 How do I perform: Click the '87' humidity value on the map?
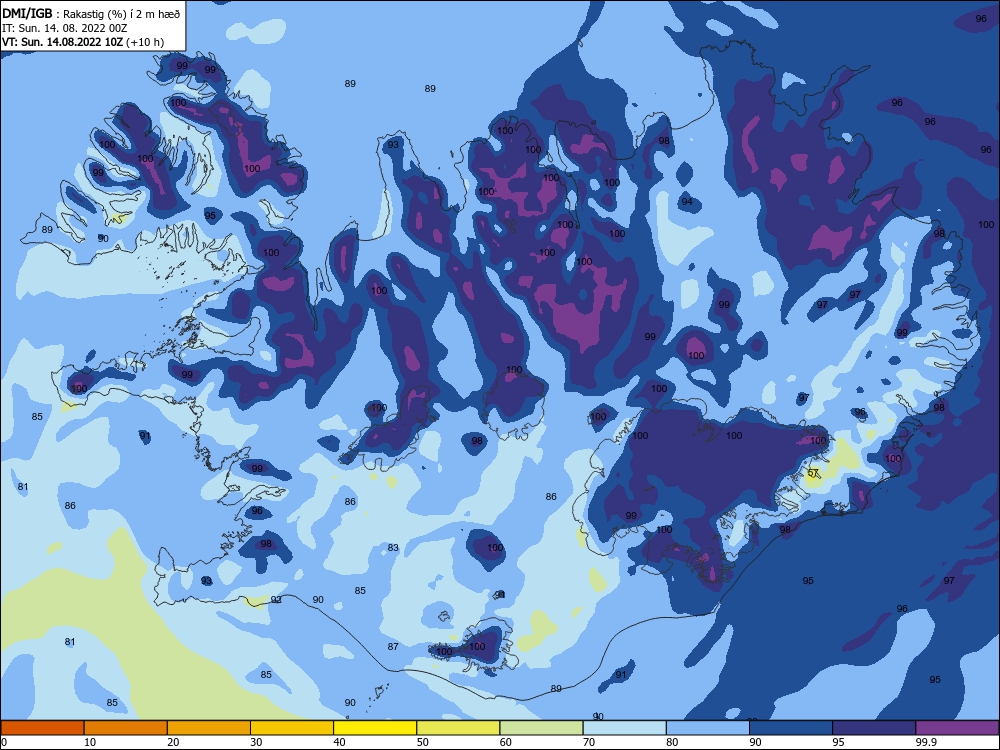[393, 647]
